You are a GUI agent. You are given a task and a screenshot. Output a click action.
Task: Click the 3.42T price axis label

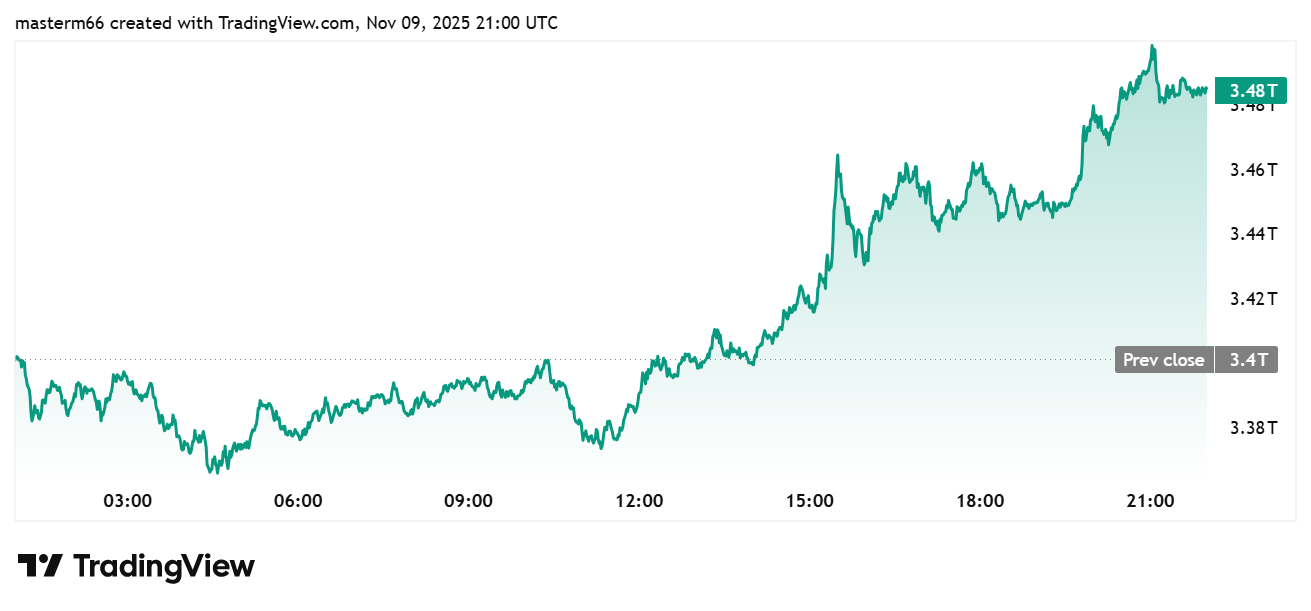click(x=1253, y=299)
